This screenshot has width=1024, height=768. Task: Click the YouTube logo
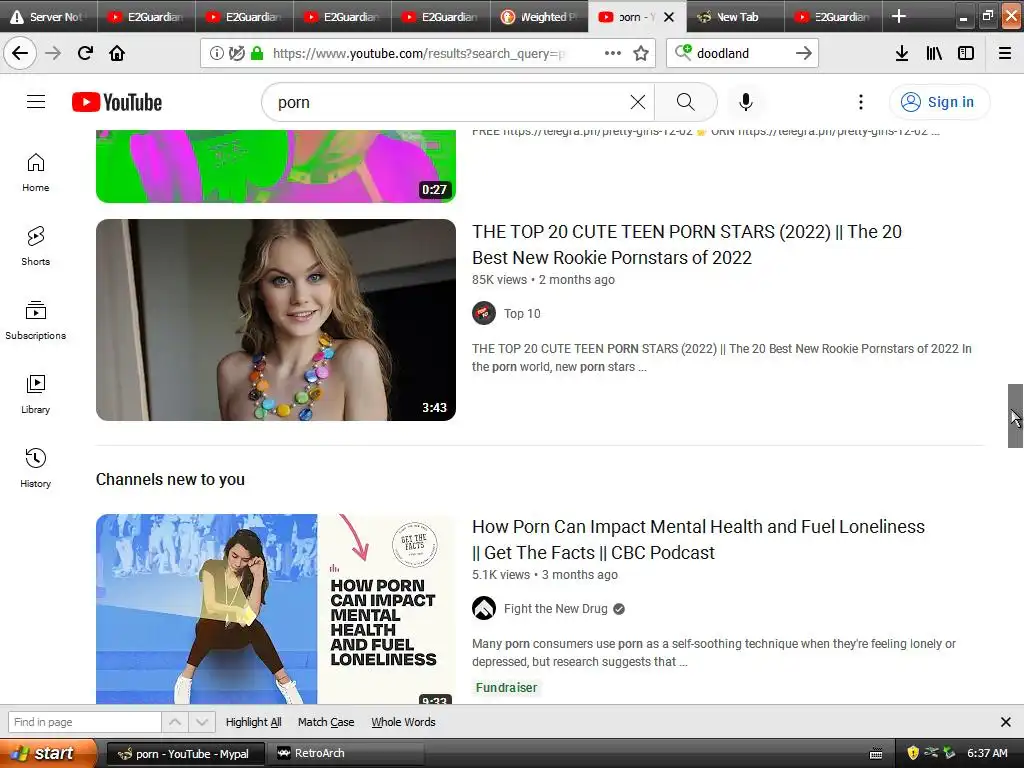(117, 102)
